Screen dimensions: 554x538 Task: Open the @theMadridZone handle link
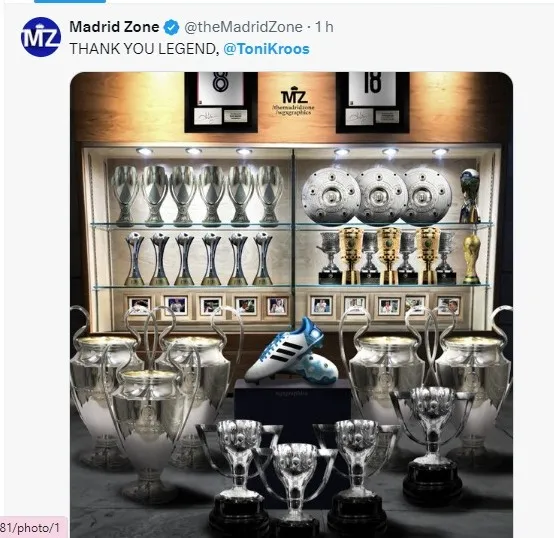(x=243, y=27)
